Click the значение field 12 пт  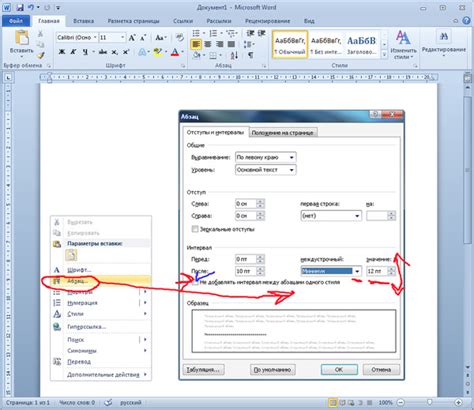[377, 271]
